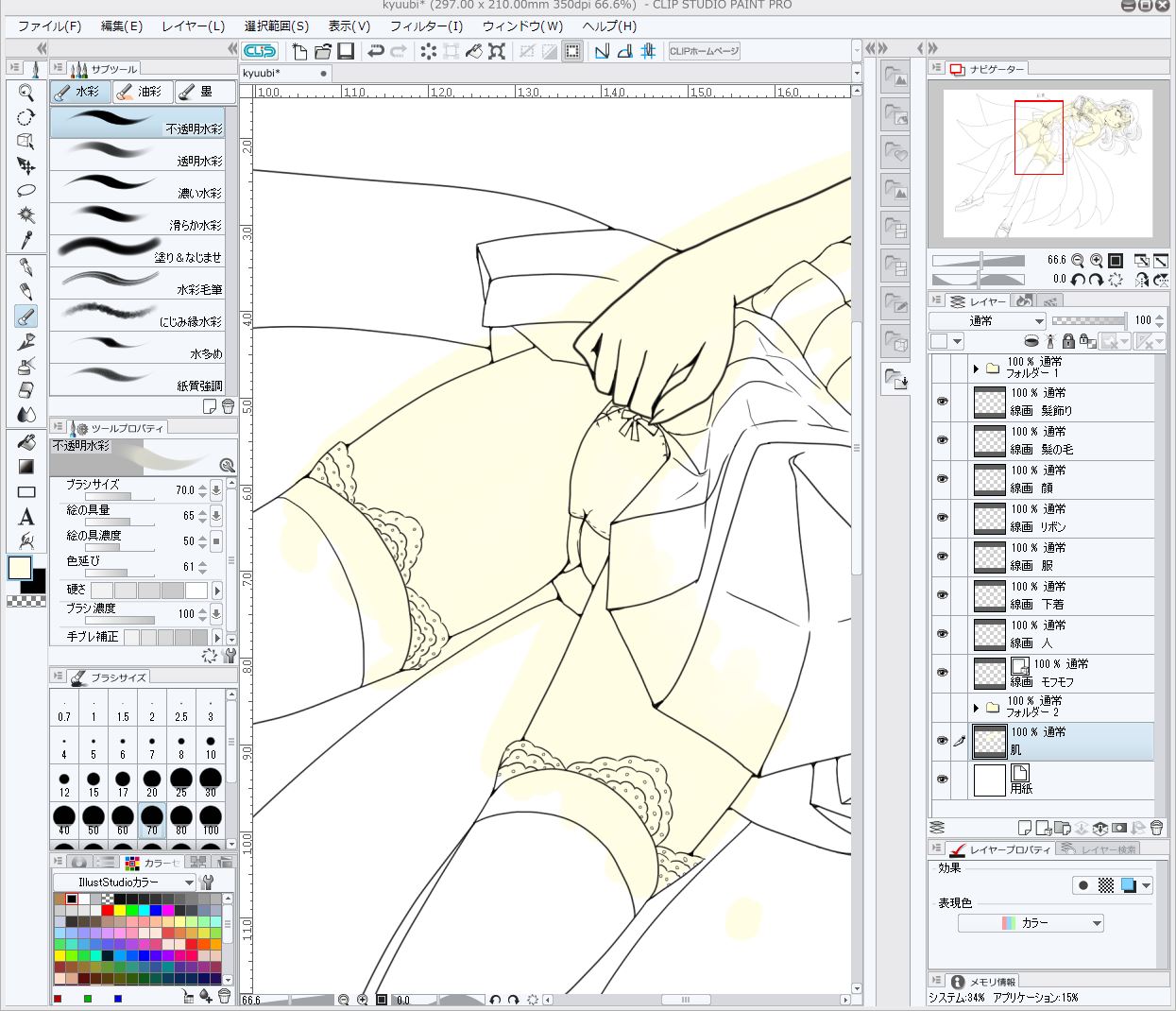Toggle visibility of the 肌 layer

click(942, 741)
